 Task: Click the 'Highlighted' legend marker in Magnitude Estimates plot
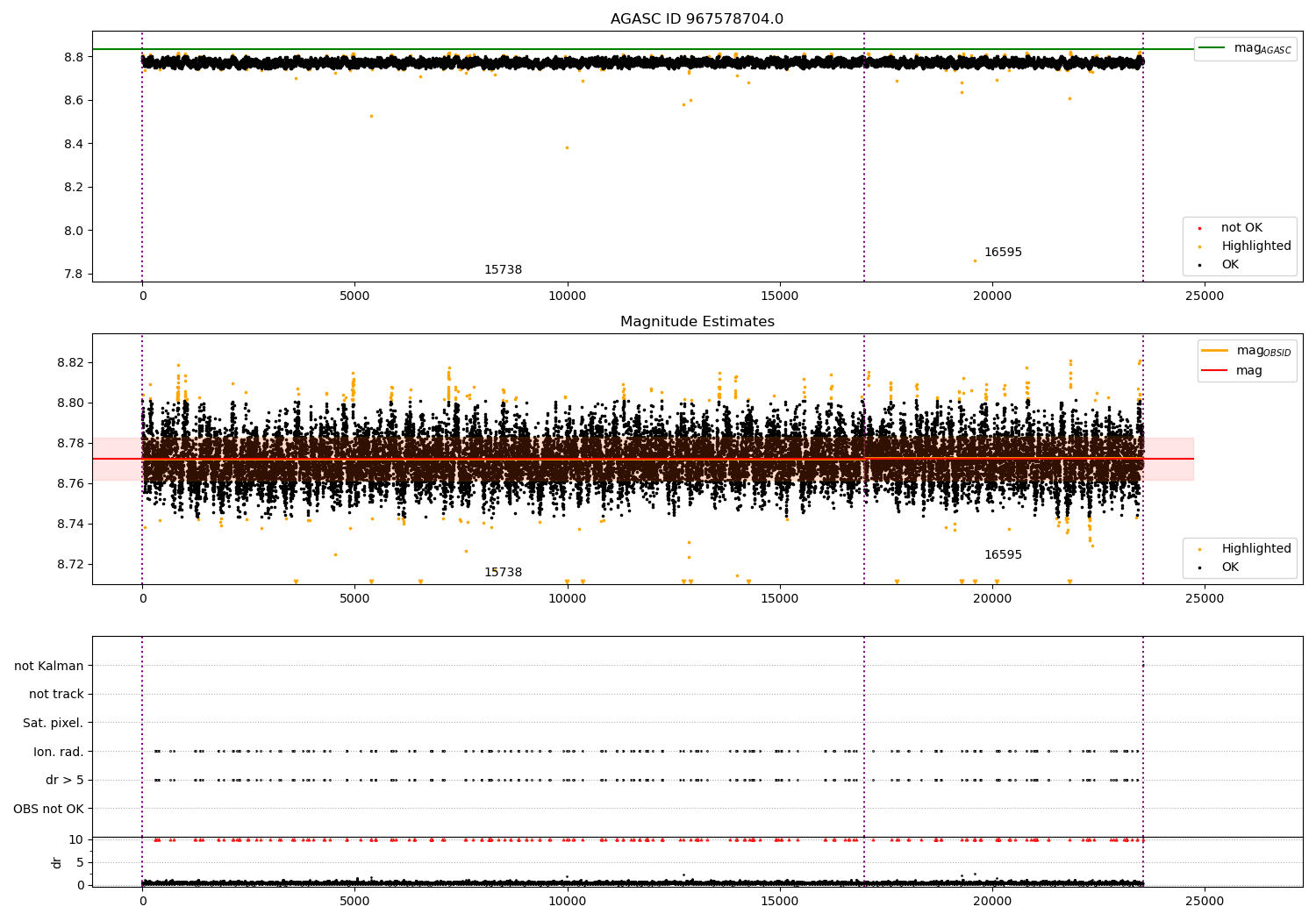pyautogui.click(x=1199, y=549)
